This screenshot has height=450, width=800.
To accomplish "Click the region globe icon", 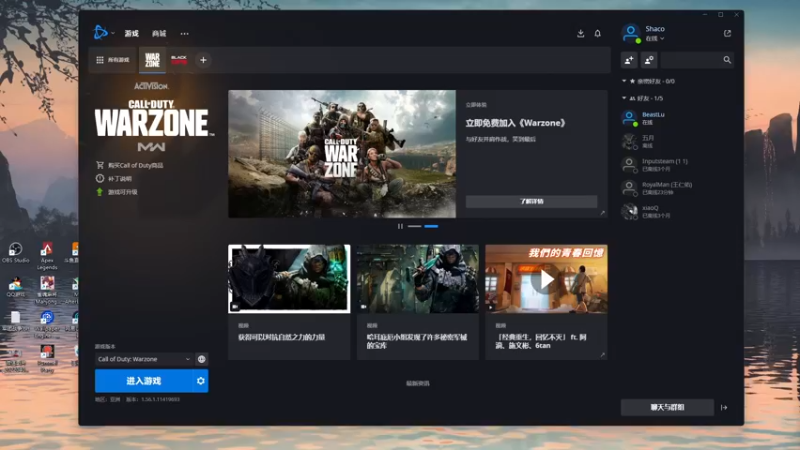I will [202, 359].
